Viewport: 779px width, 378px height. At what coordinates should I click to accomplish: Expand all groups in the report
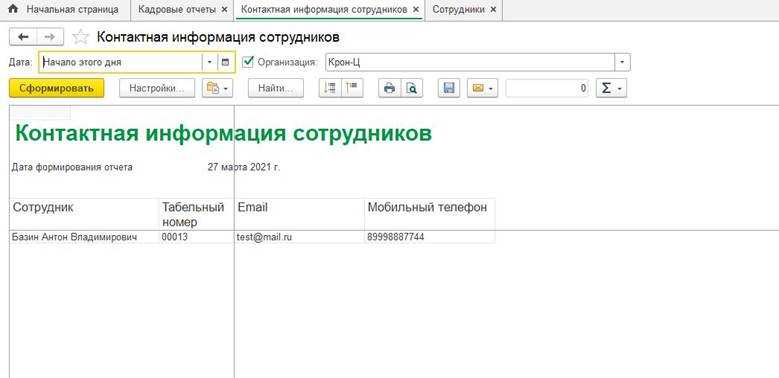tap(330, 88)
